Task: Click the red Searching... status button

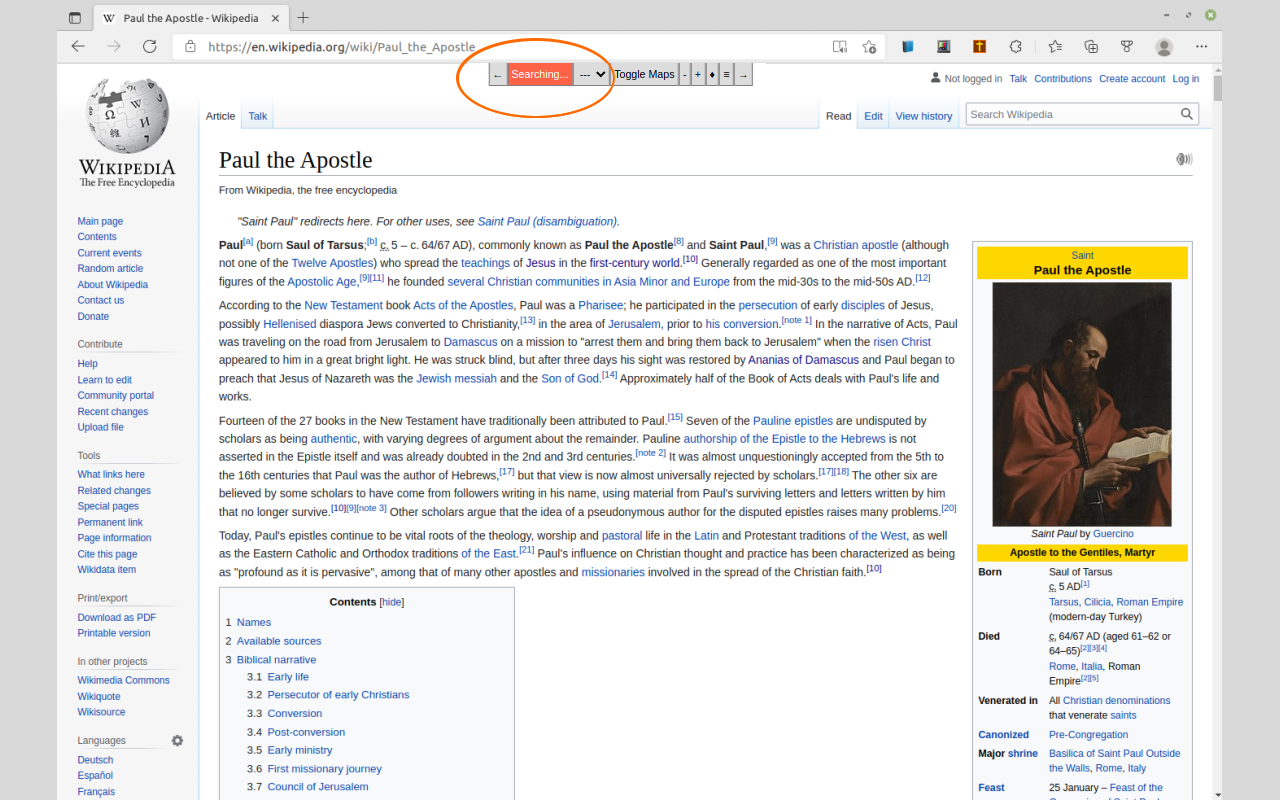Action: point(540,74)
